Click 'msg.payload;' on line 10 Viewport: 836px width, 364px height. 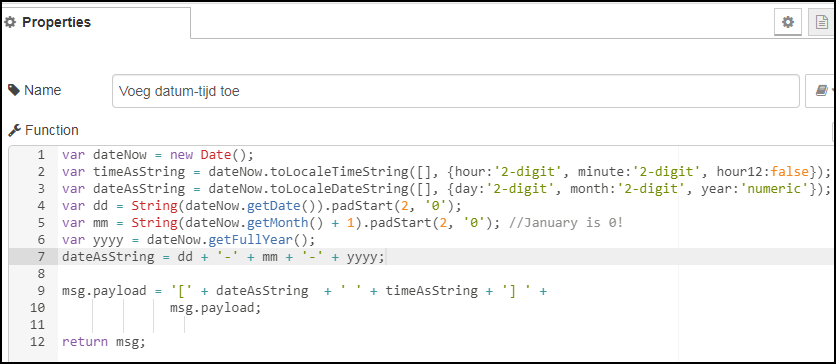point(216,308)
